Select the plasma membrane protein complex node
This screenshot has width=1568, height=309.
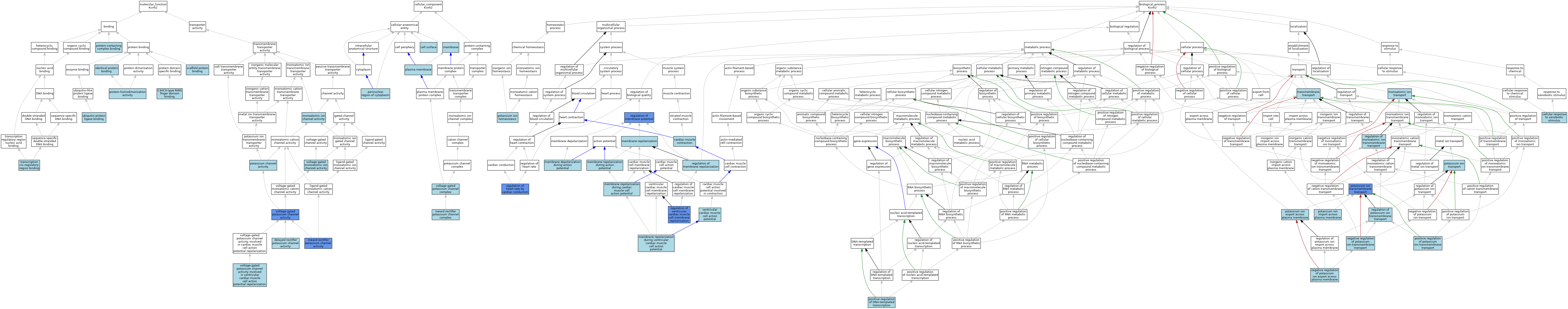coord(430,94)
